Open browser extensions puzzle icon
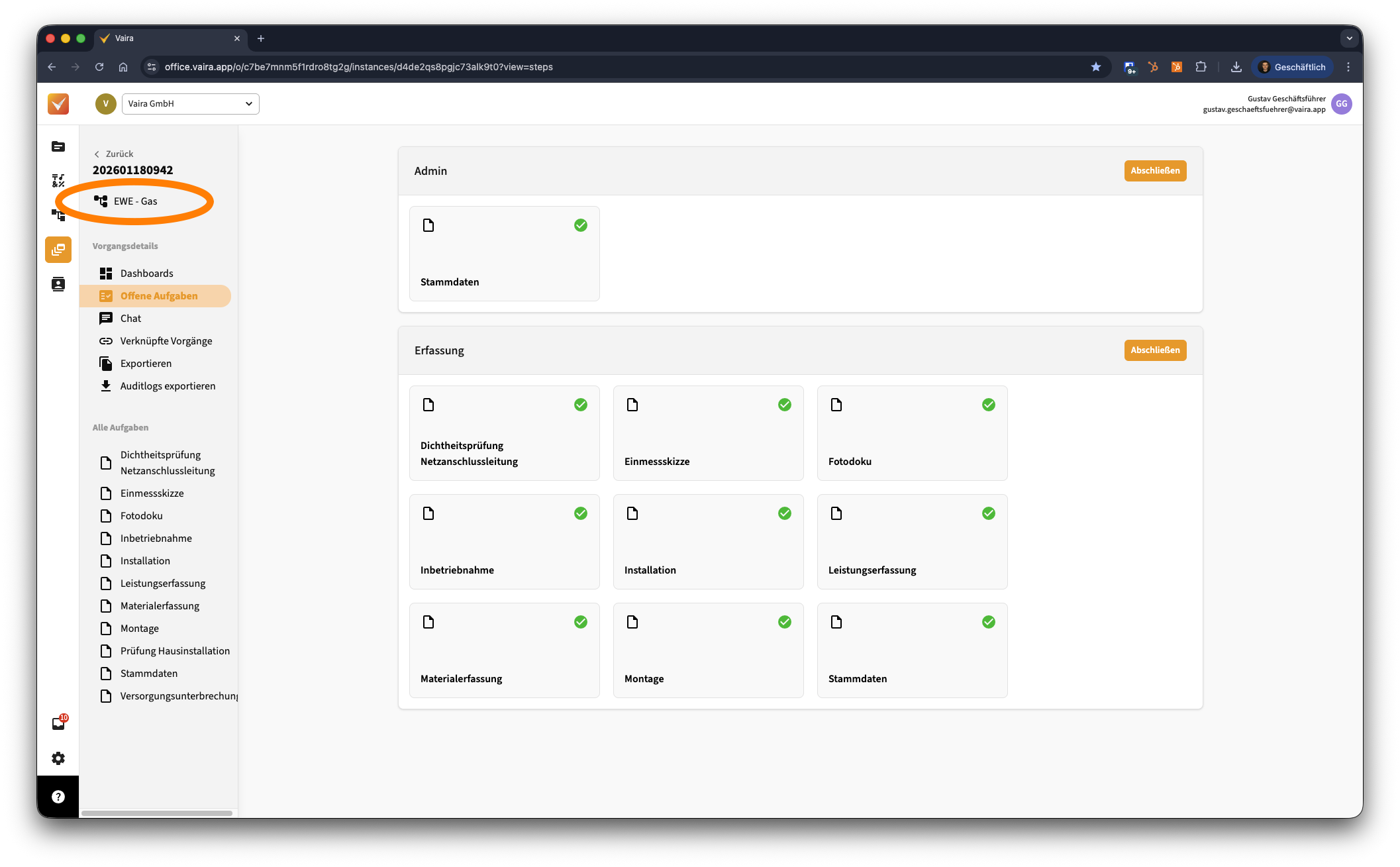1400x867 pixels. [x=1201, y=67]
